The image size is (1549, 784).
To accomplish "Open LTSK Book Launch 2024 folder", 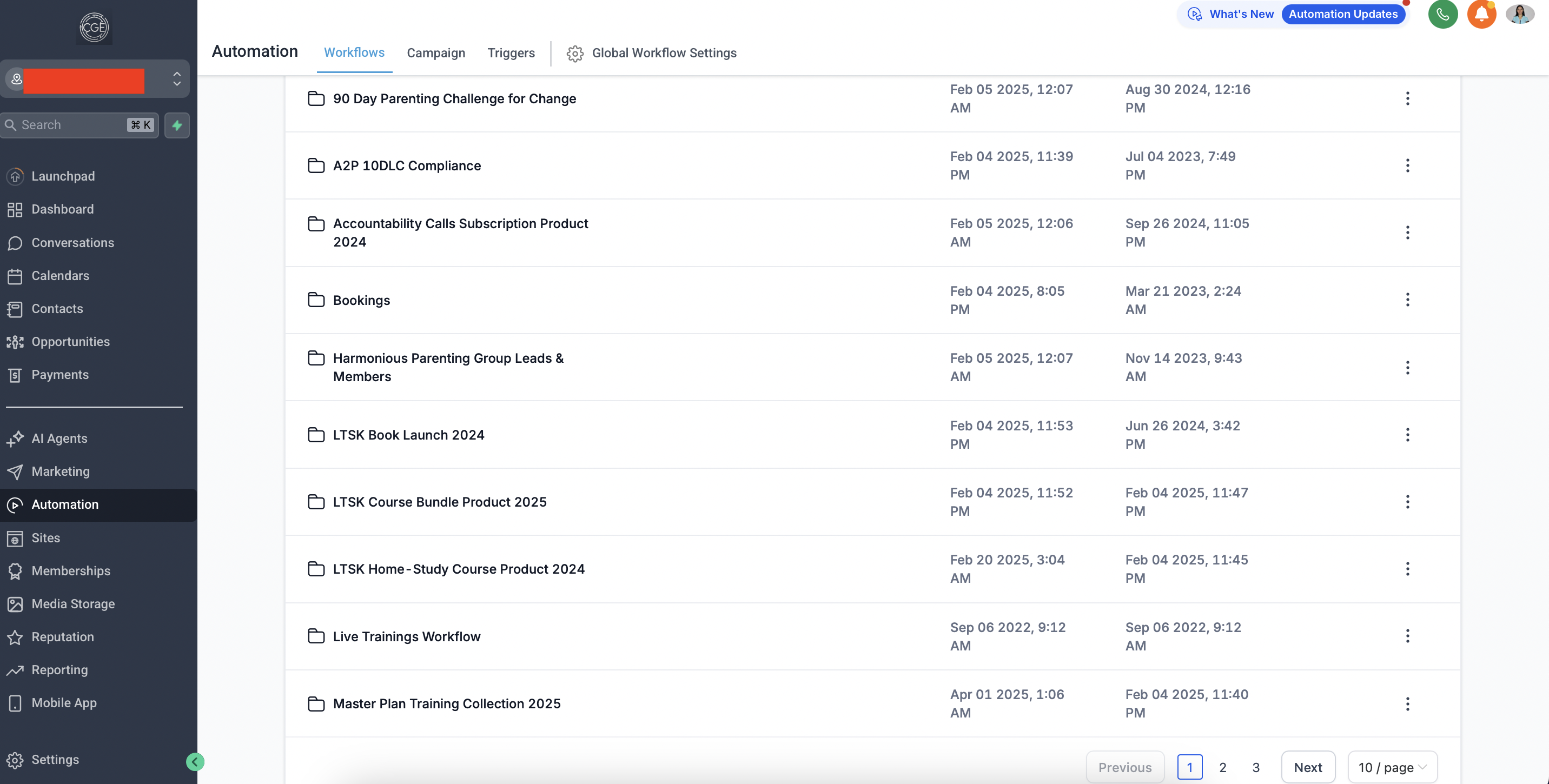I will [x=408, y=435].
